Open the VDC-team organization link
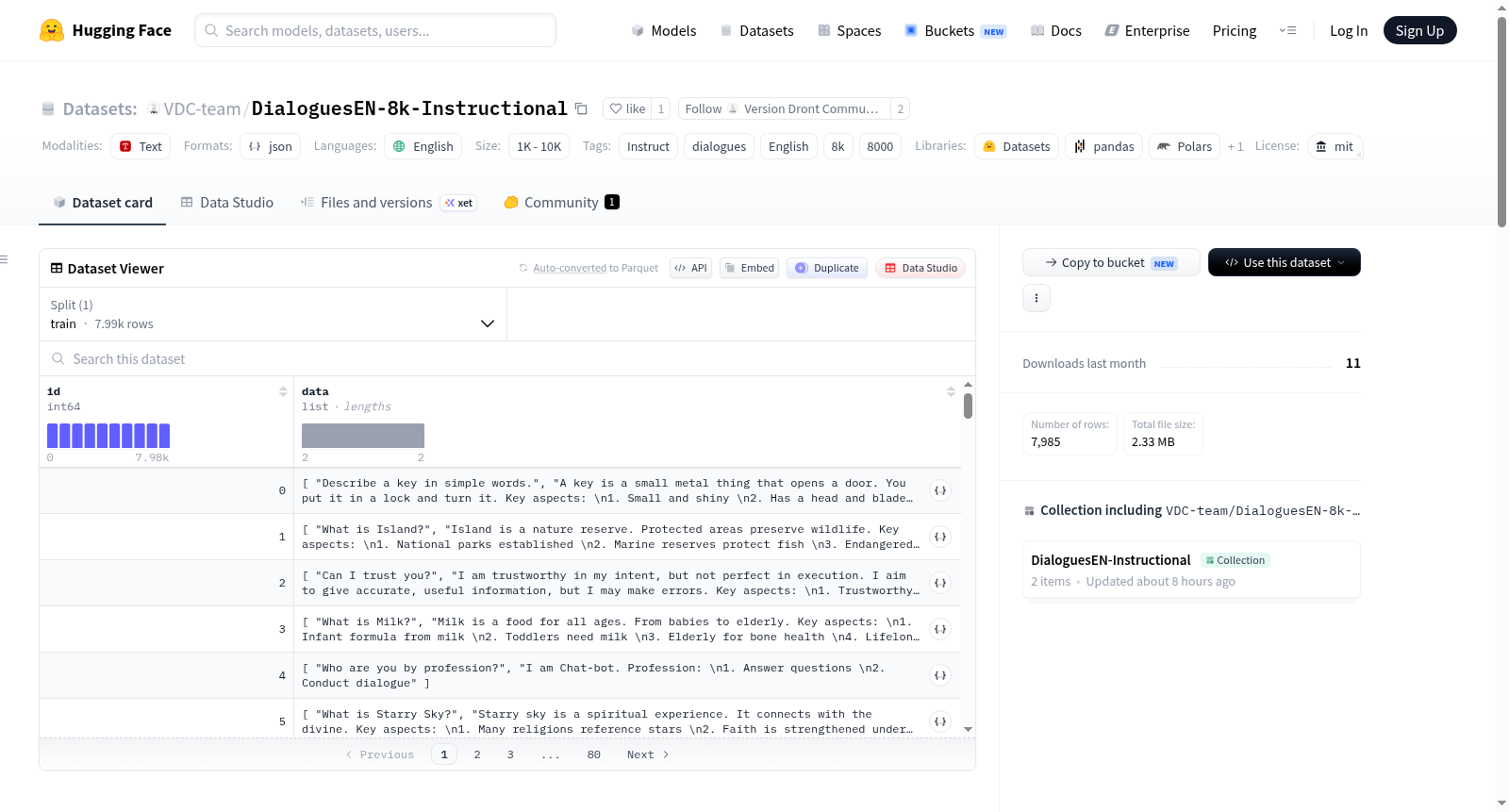The width and height of the screenshot is (1509, 812). pyautogui.click(x=202, y=109)
